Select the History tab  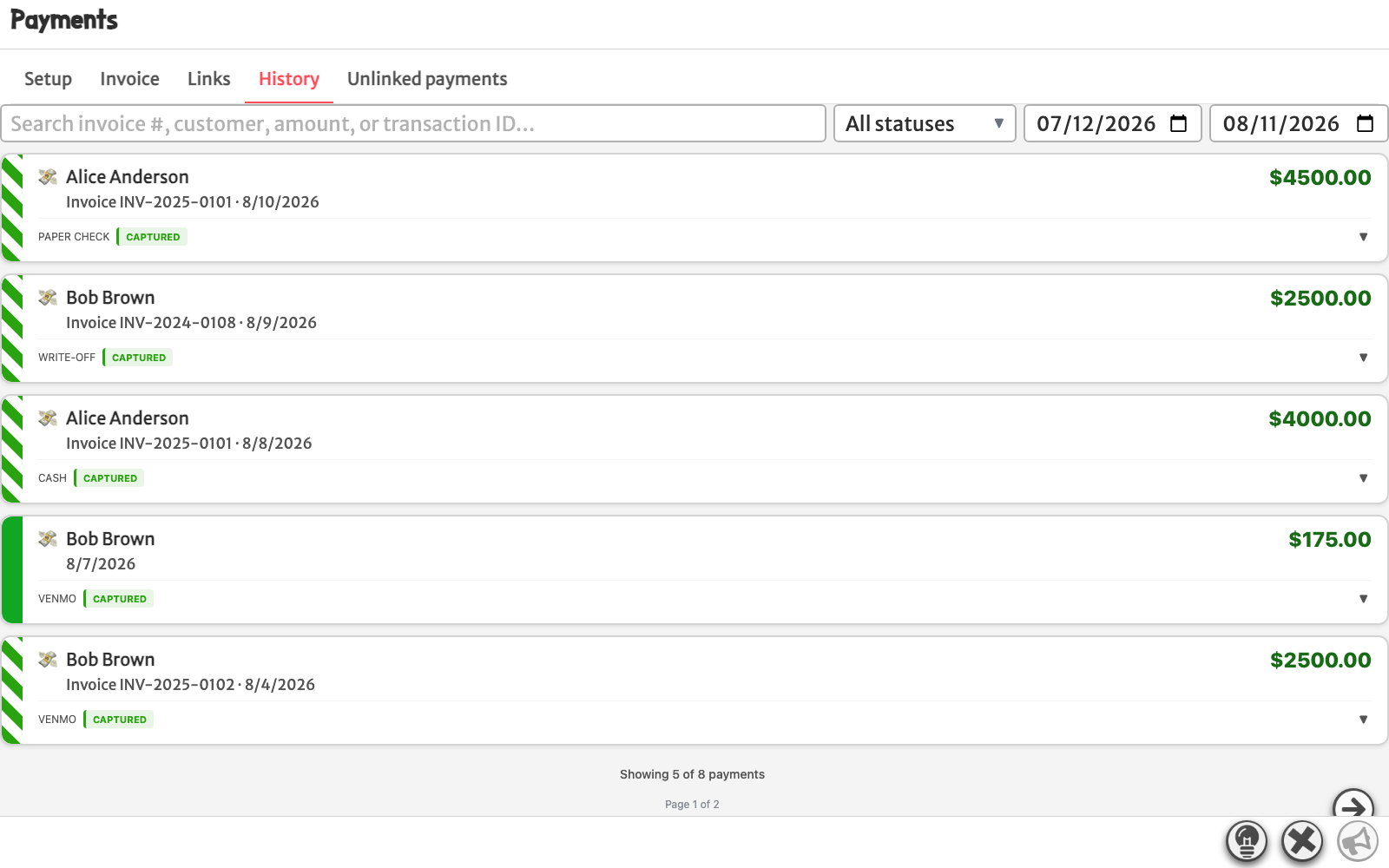(x=289, y=79)
